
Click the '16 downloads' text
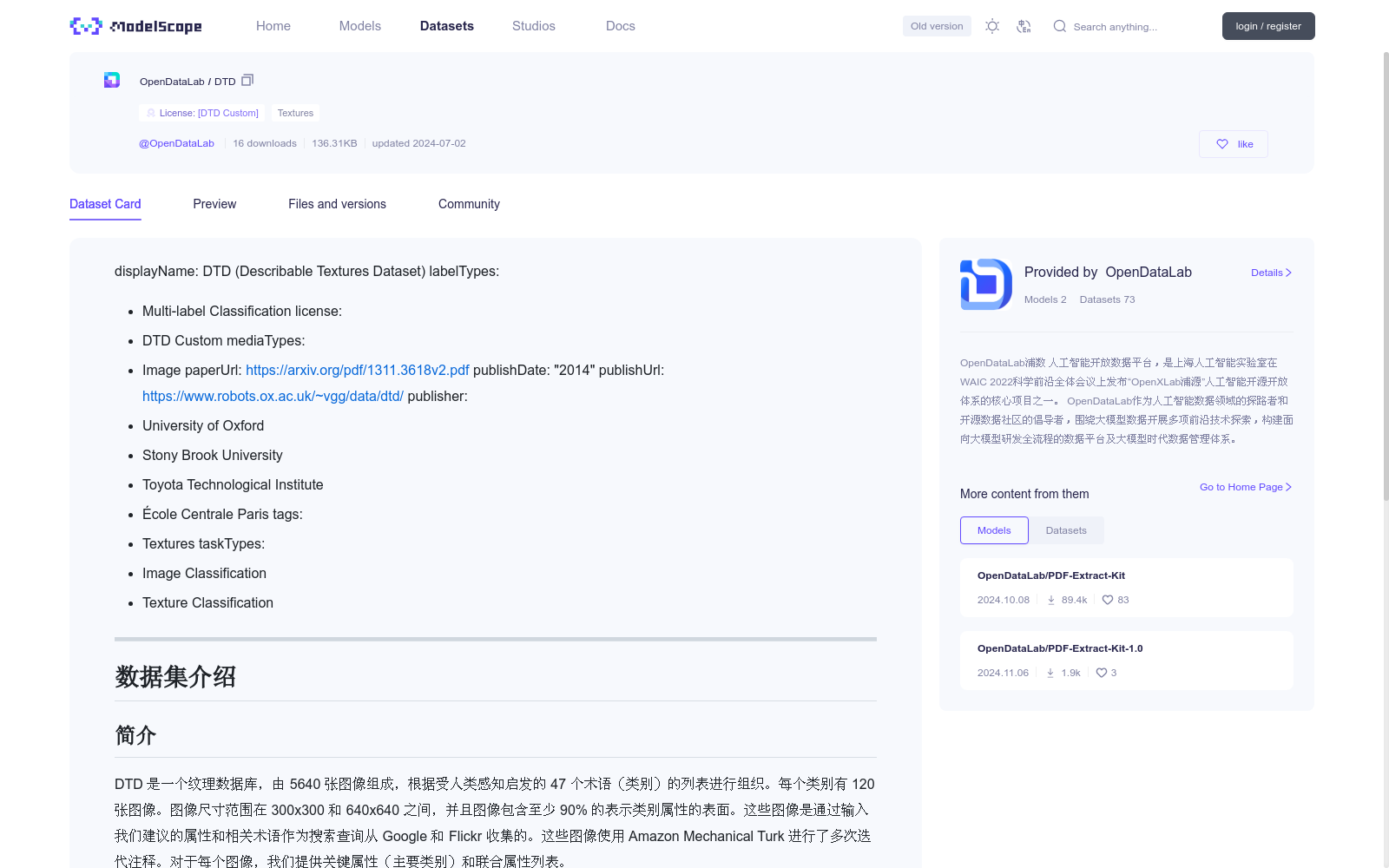point(265,143)
